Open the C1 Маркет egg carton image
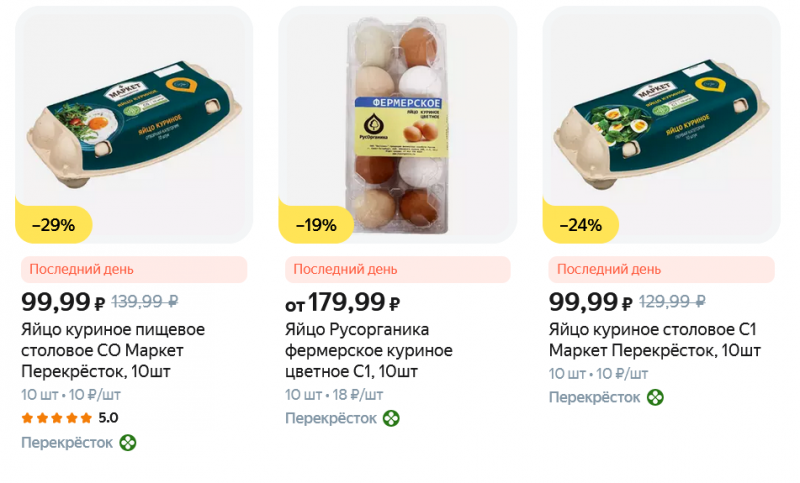 point(661,115)
